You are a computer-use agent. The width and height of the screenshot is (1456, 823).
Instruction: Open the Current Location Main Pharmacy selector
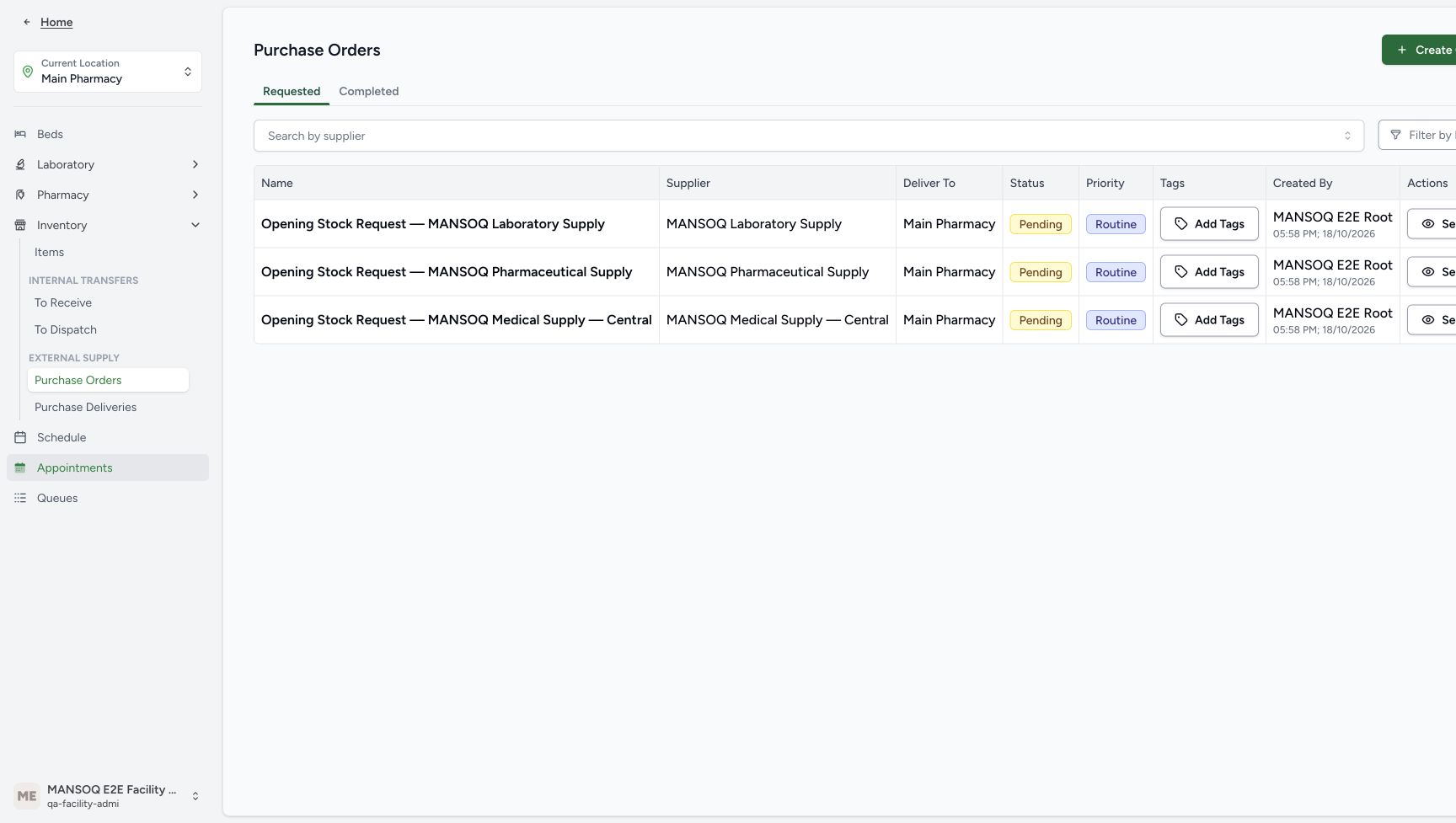[108, 72]
